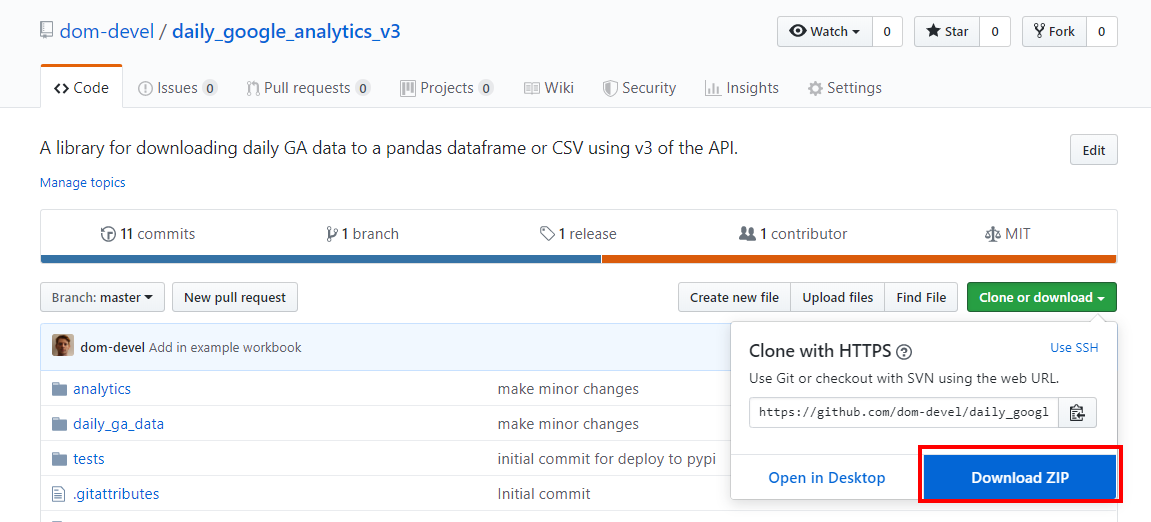Open analytics row's make minor changes commit
The image size is (1151, 522).
(x=568, y=389)
